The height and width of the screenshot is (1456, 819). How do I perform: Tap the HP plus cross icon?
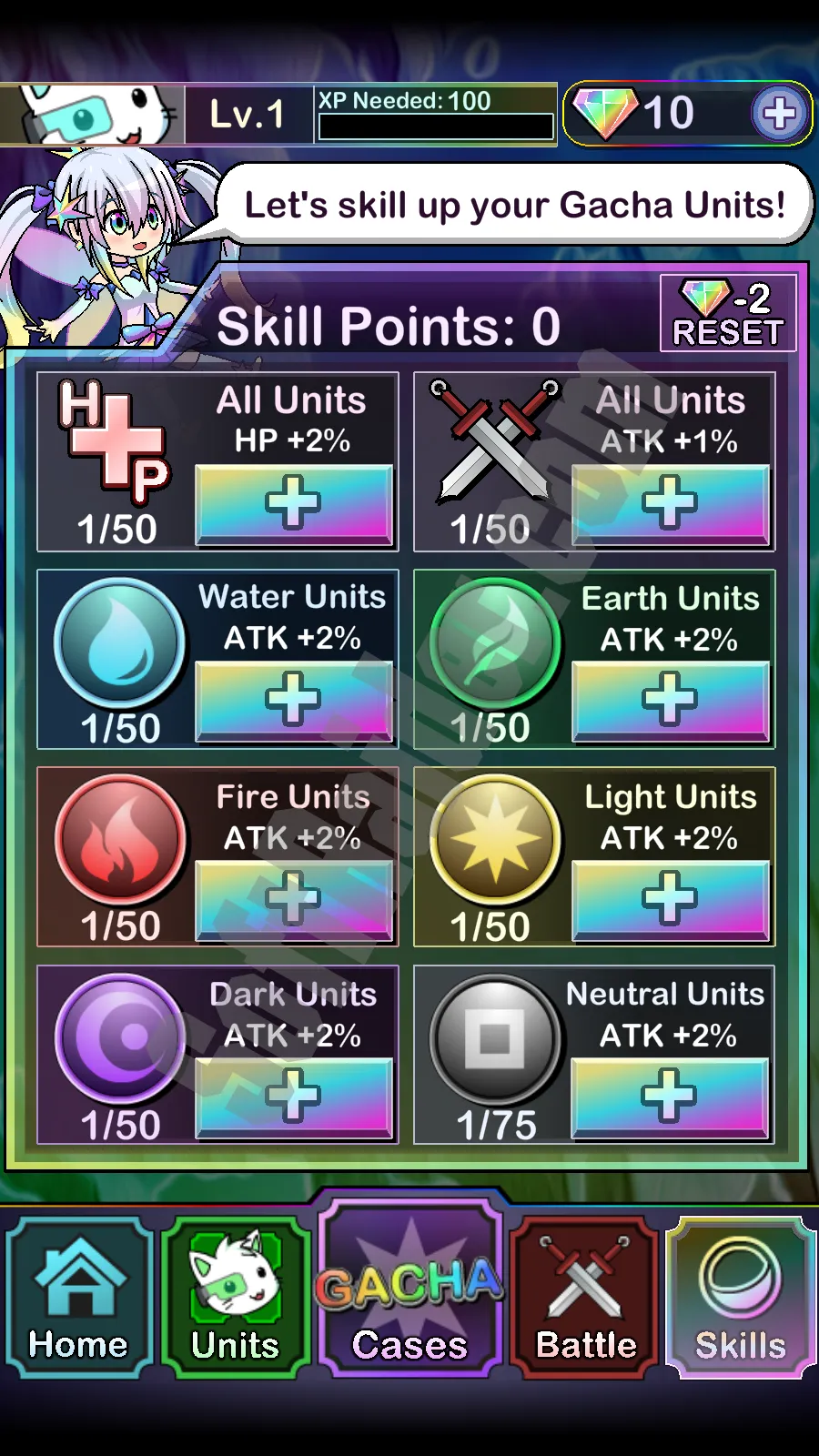pos(114,441)
